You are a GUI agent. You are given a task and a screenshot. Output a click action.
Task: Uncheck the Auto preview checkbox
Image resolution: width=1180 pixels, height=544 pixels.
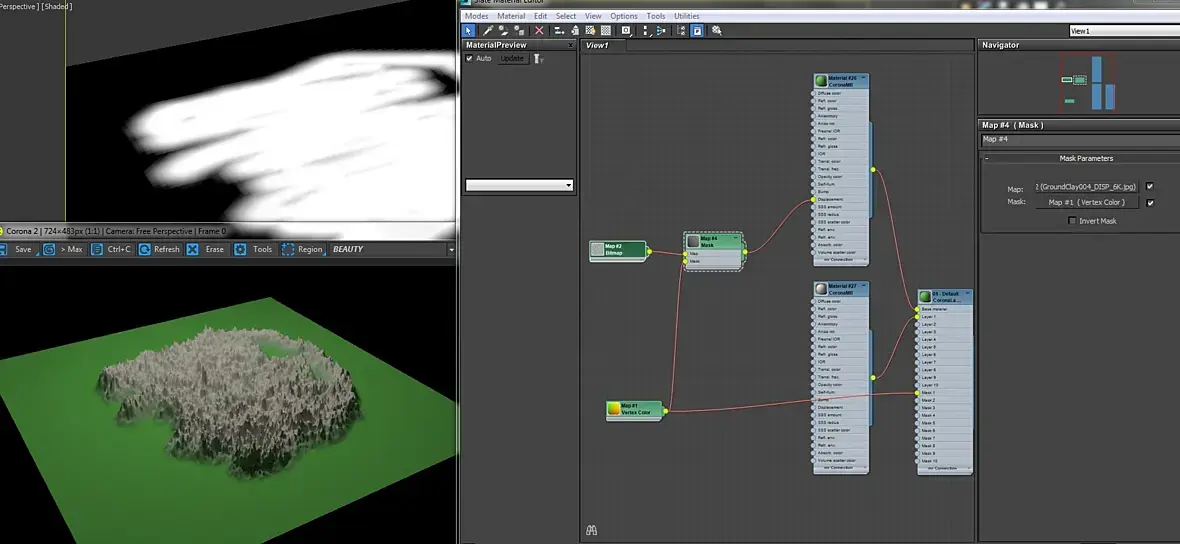pos(470,59)
